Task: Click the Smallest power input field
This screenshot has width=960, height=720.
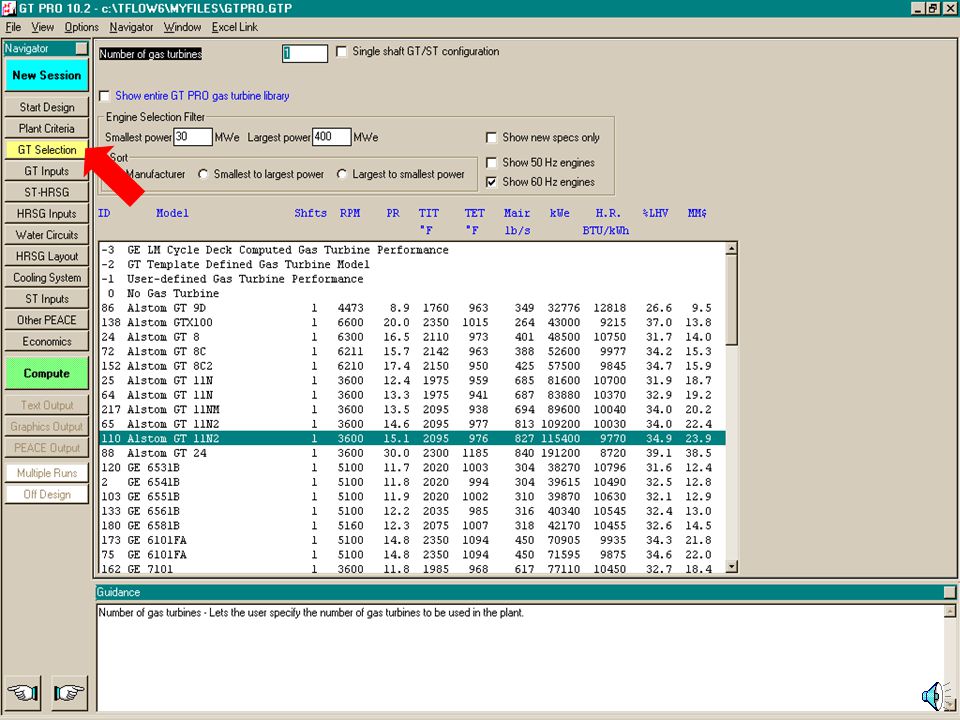Action: coord(193,137)
